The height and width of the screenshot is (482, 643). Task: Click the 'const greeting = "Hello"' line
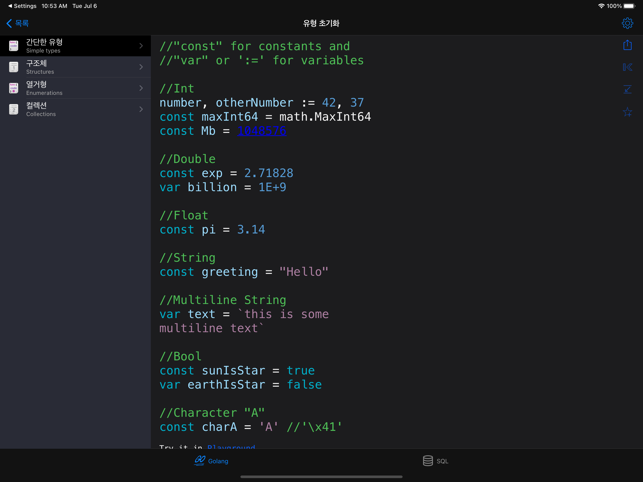click(244, 272)
